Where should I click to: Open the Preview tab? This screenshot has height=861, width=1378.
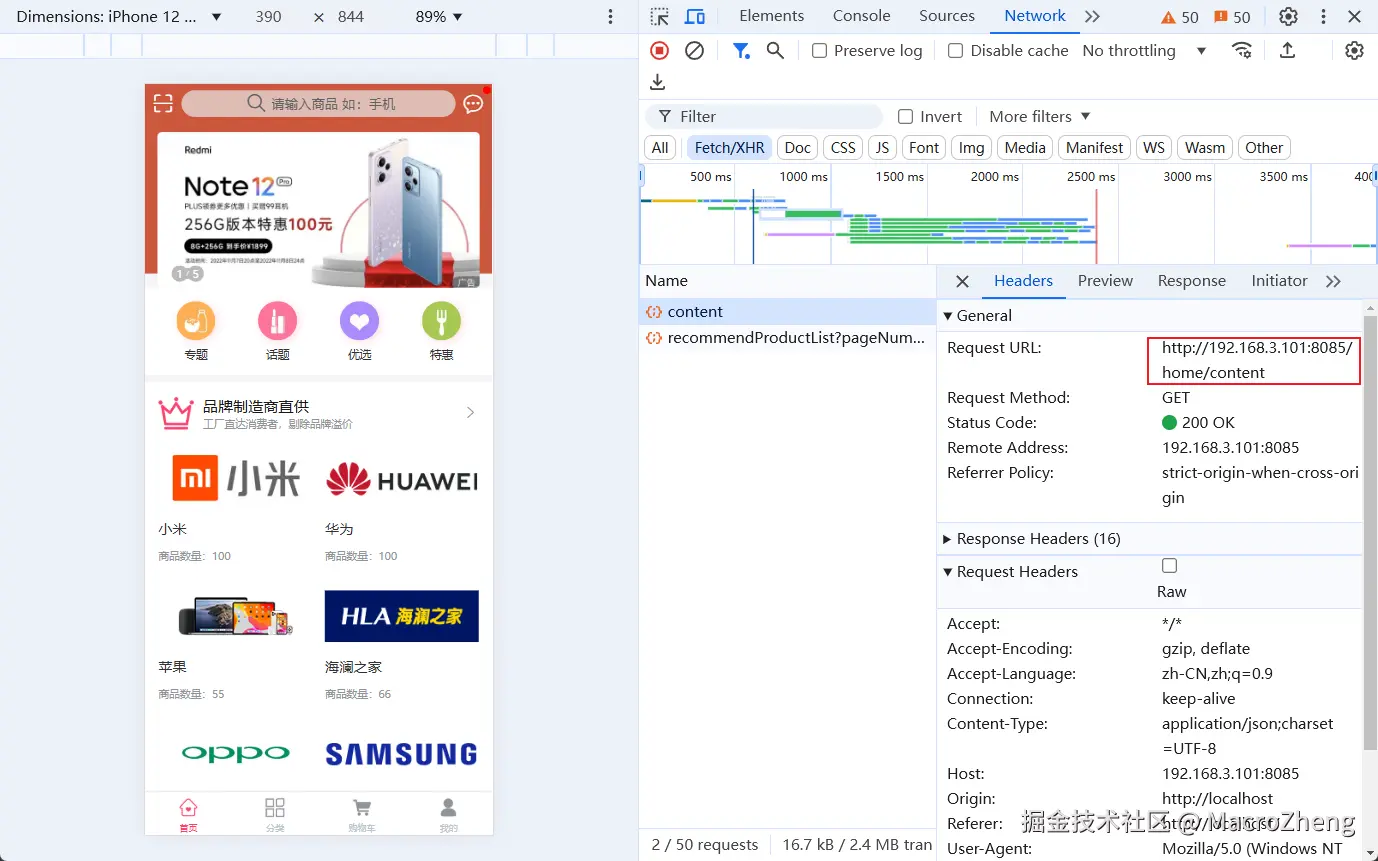pyautogui.click(x=1105, y=281)
